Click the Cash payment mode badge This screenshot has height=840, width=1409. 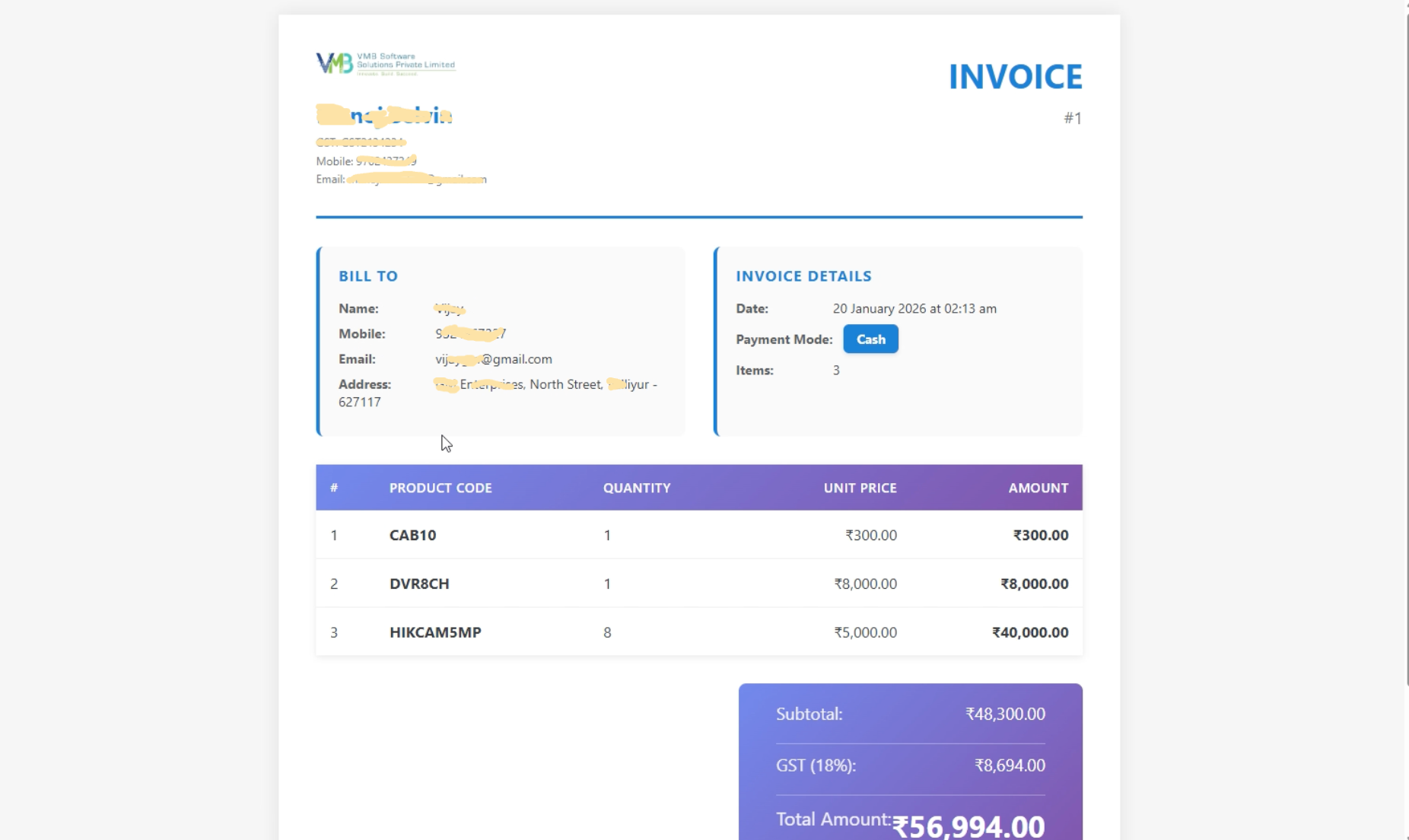click(x=870, y=339)
